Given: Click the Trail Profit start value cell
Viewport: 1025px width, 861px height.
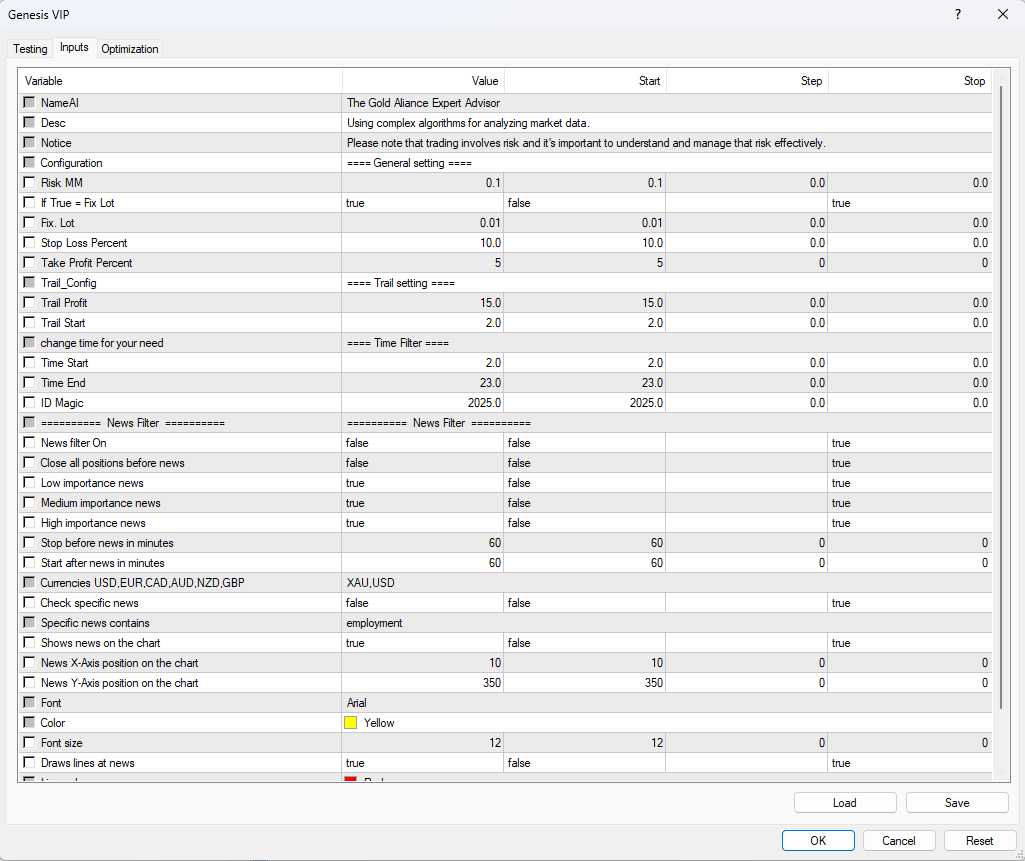Looking at the screenshot, I should tap(585, 302).
